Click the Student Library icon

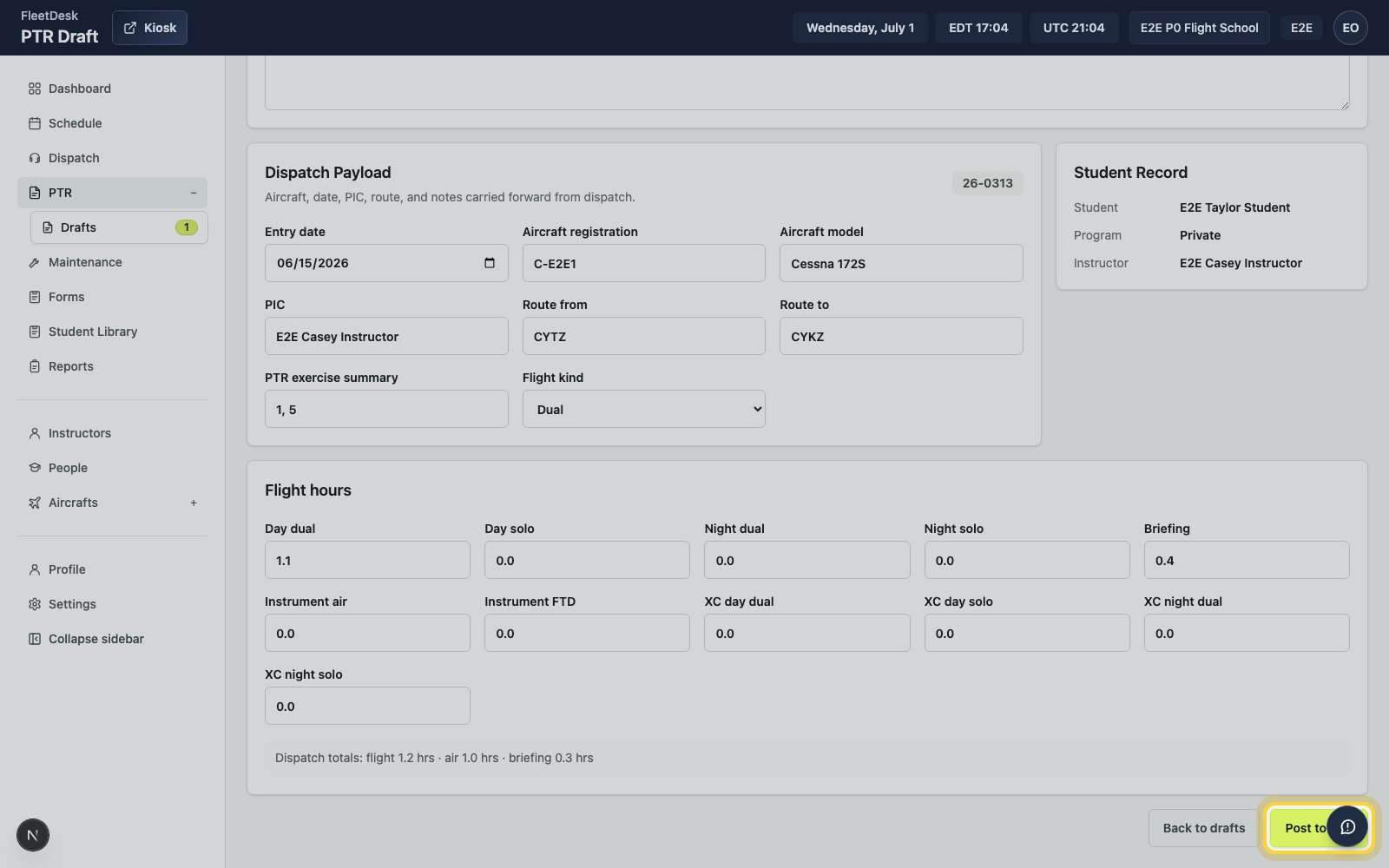35,332
